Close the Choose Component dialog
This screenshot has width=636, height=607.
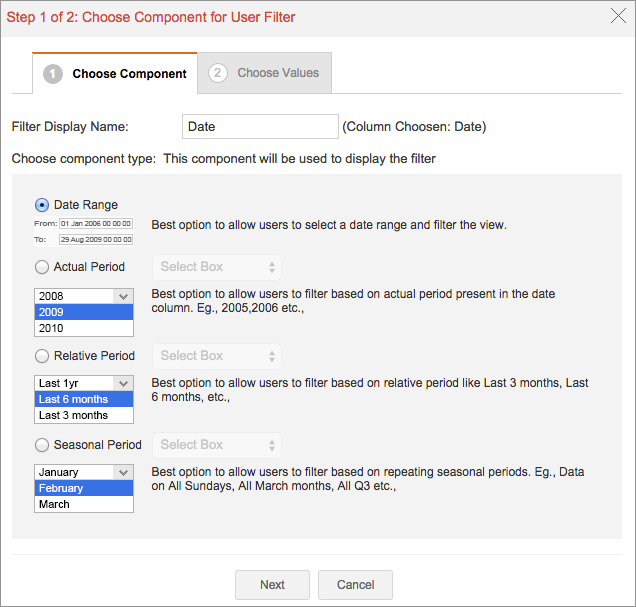click(x=617, y=15)
